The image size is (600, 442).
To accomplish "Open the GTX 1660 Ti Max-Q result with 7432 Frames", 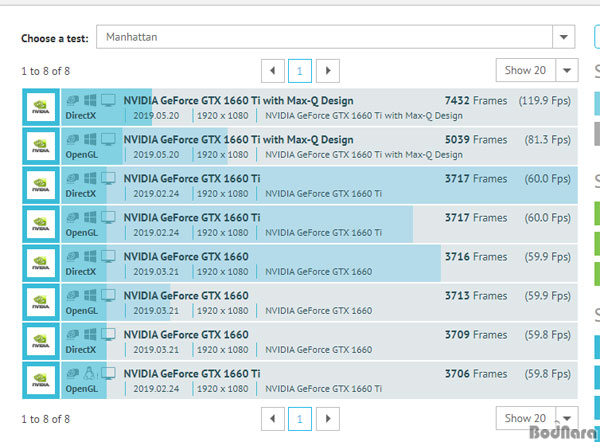I will 238,101.
